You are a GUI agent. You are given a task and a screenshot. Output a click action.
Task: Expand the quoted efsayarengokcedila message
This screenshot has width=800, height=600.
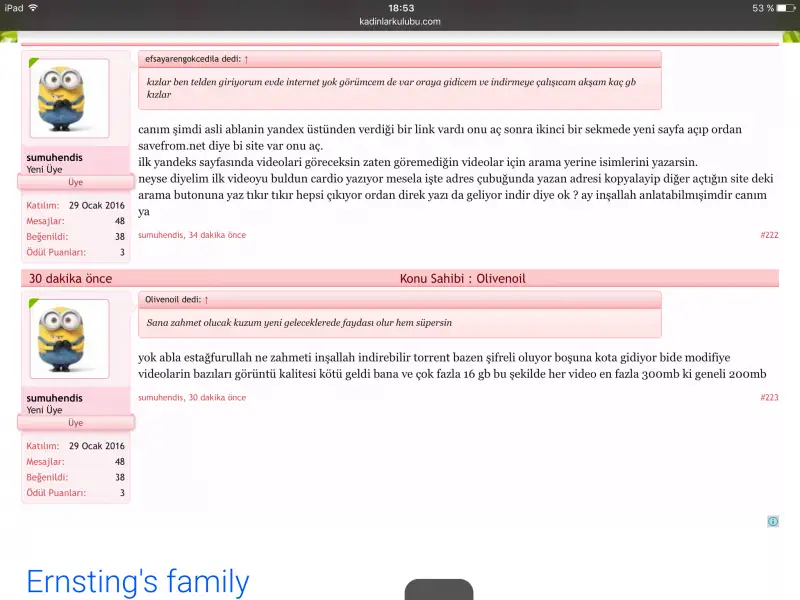(x=400, y=89)
